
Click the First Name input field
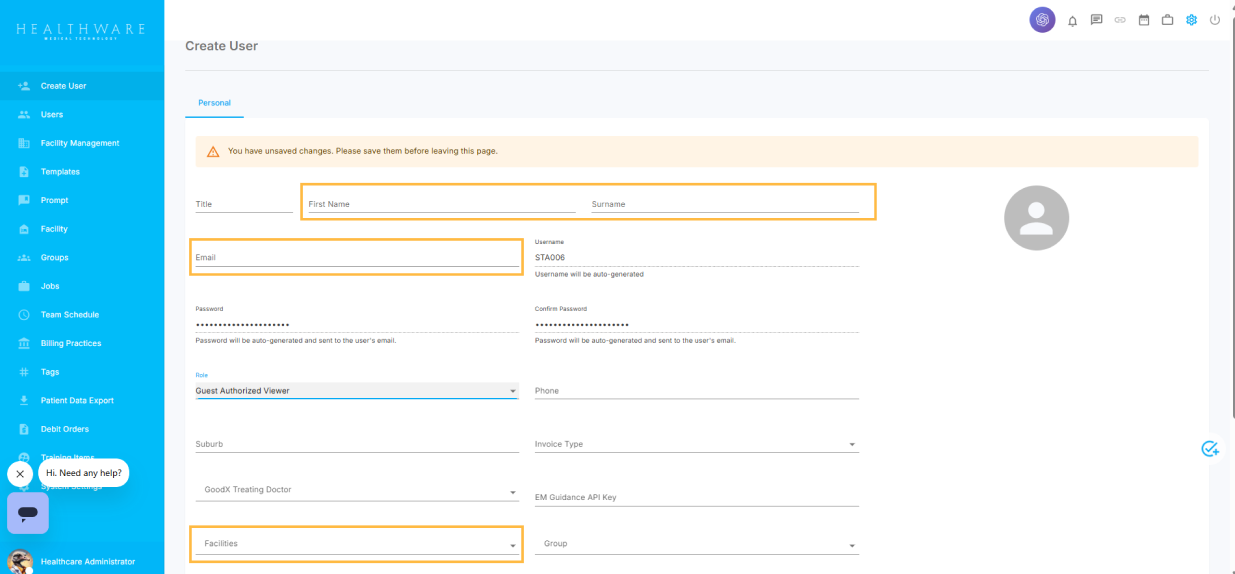point(441,204)
